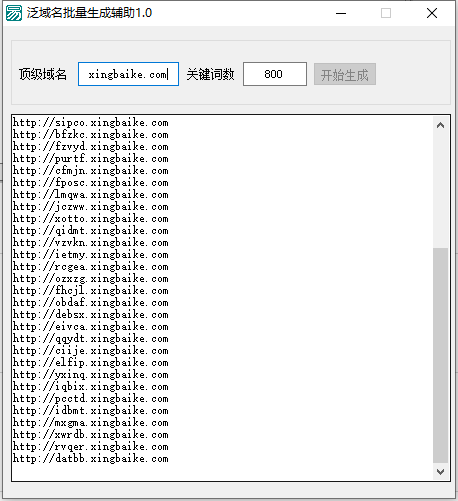Image resolution: width=458 pixels, height=501 pixels.
Task: Click line http://purtf.xingbaike.com
Action: pos(91,159)
